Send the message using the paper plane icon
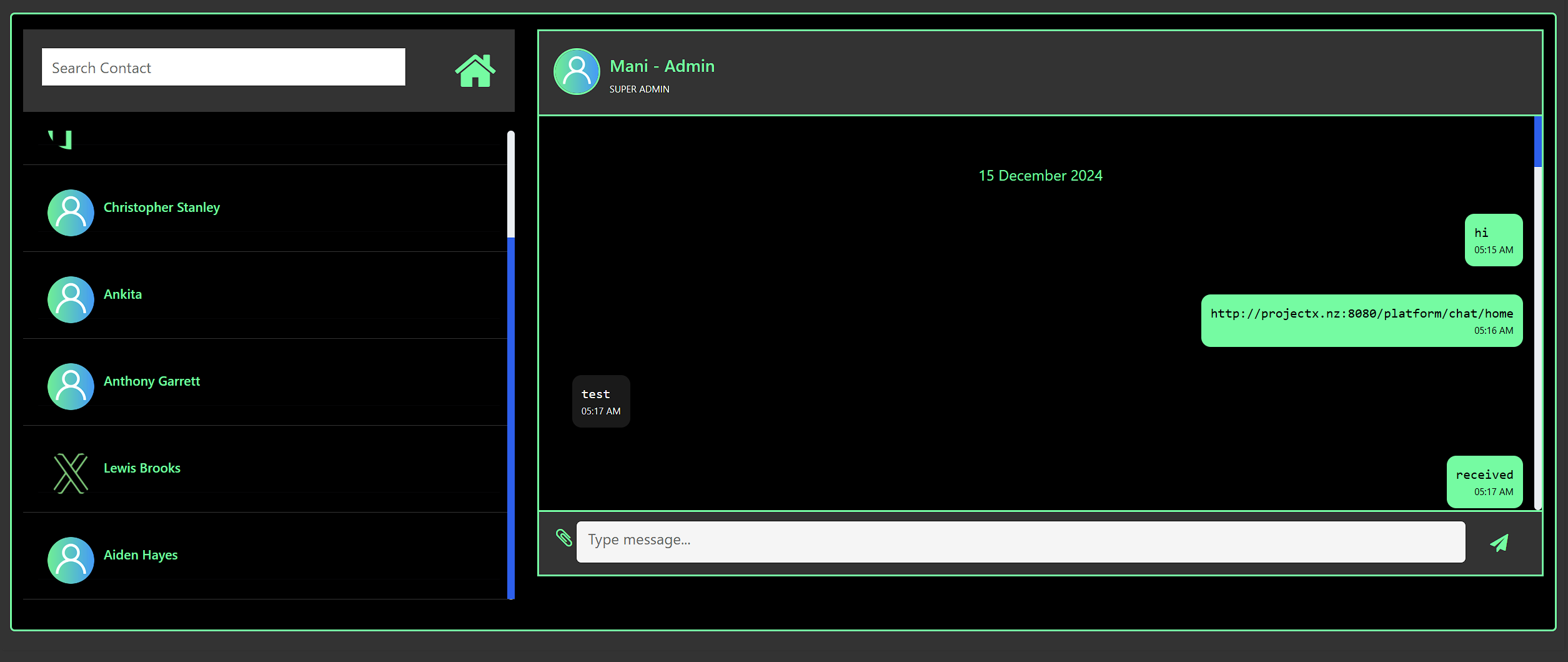1568x662 pixels. point(1499,541)
